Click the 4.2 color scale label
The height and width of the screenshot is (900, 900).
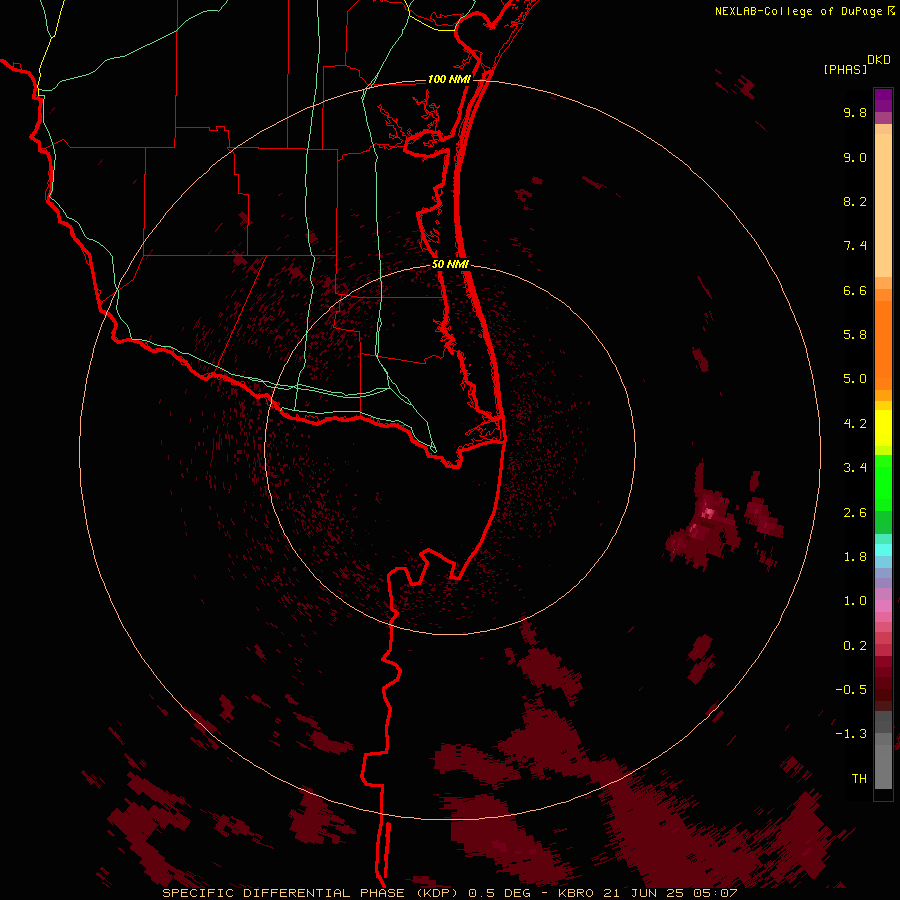[855, 424]
